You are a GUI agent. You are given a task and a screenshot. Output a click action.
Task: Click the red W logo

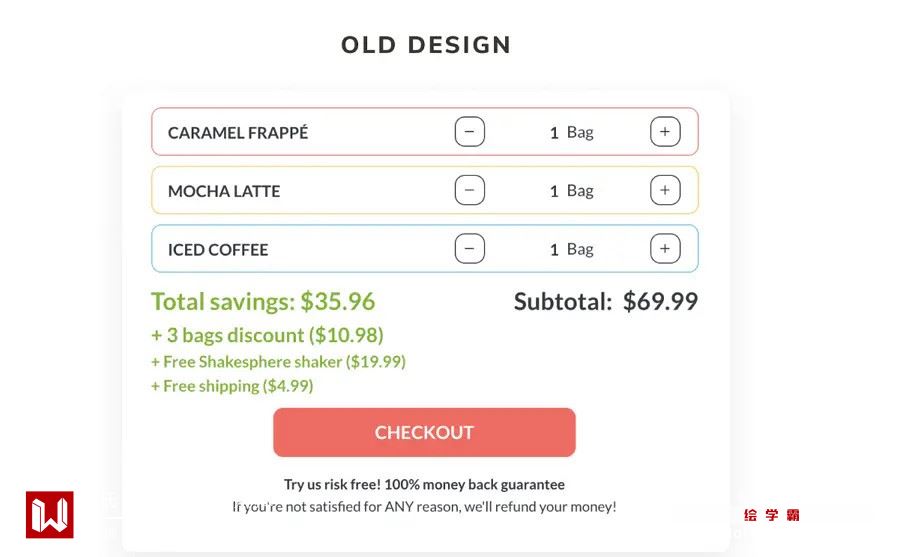pos(50,515)
